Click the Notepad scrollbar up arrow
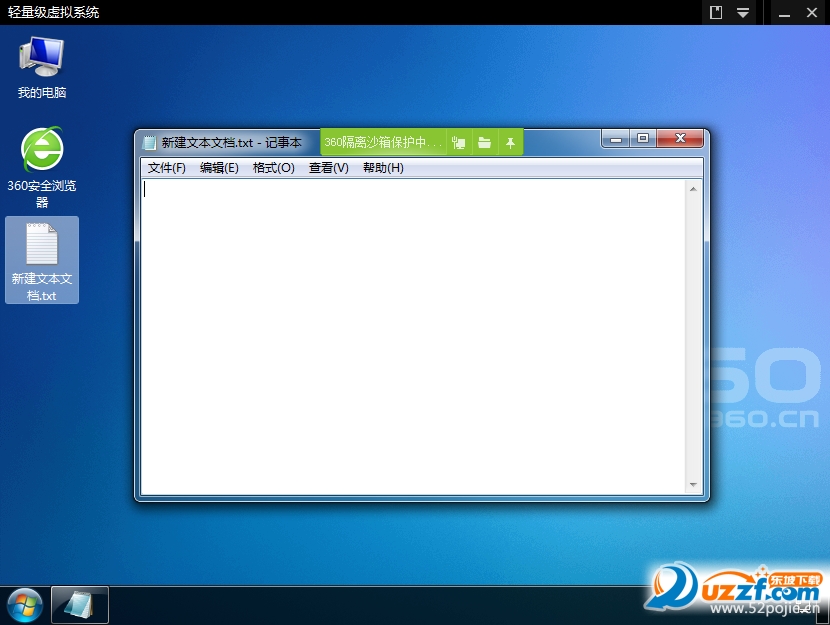830x625 pixels. pos(693,189)
